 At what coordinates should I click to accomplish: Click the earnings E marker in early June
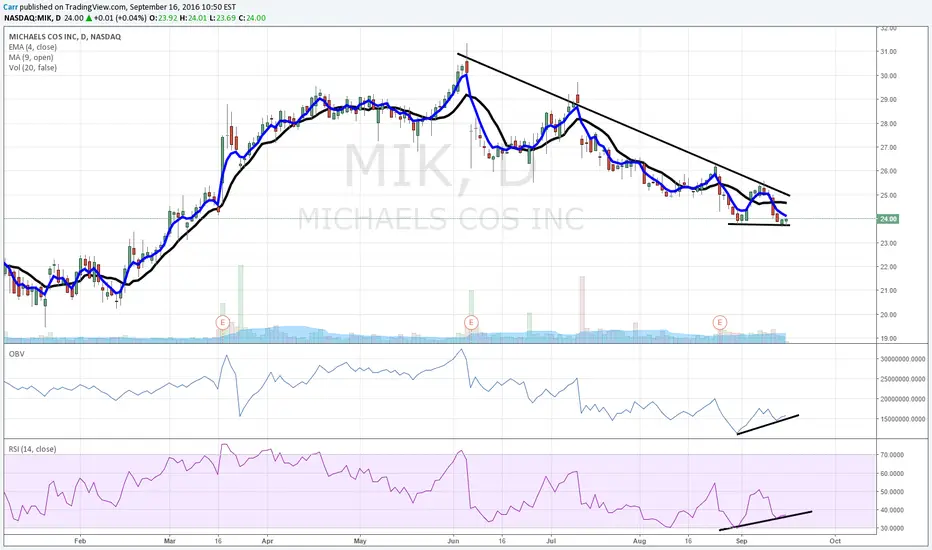tap(471, 323)
